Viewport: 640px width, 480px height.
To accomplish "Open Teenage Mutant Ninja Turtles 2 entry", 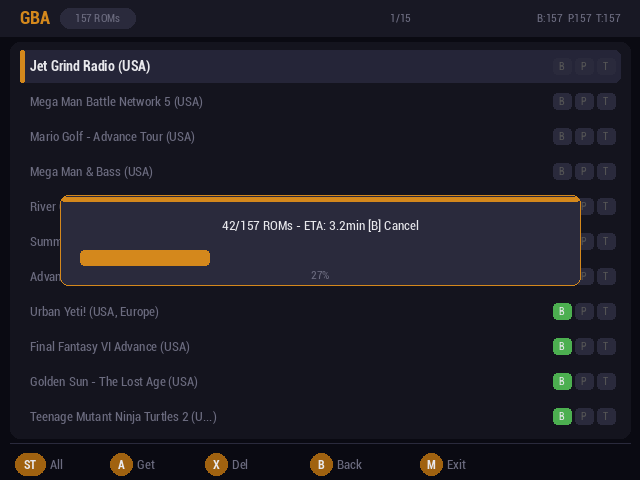I will [123, 416].
